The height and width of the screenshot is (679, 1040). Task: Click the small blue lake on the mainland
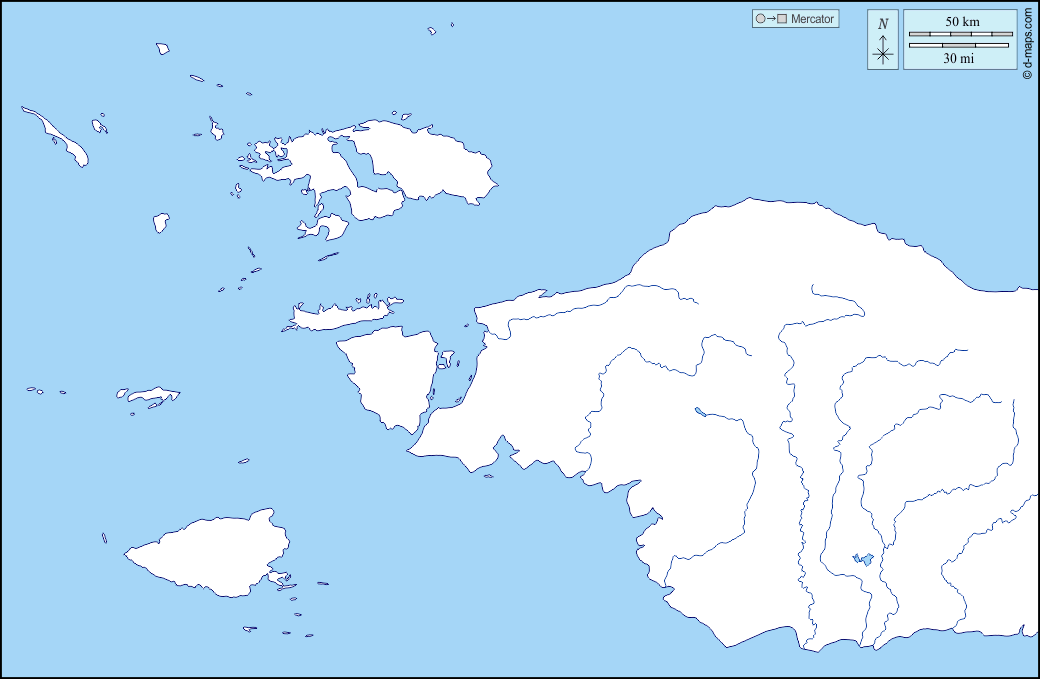click(x=862, y=560)
